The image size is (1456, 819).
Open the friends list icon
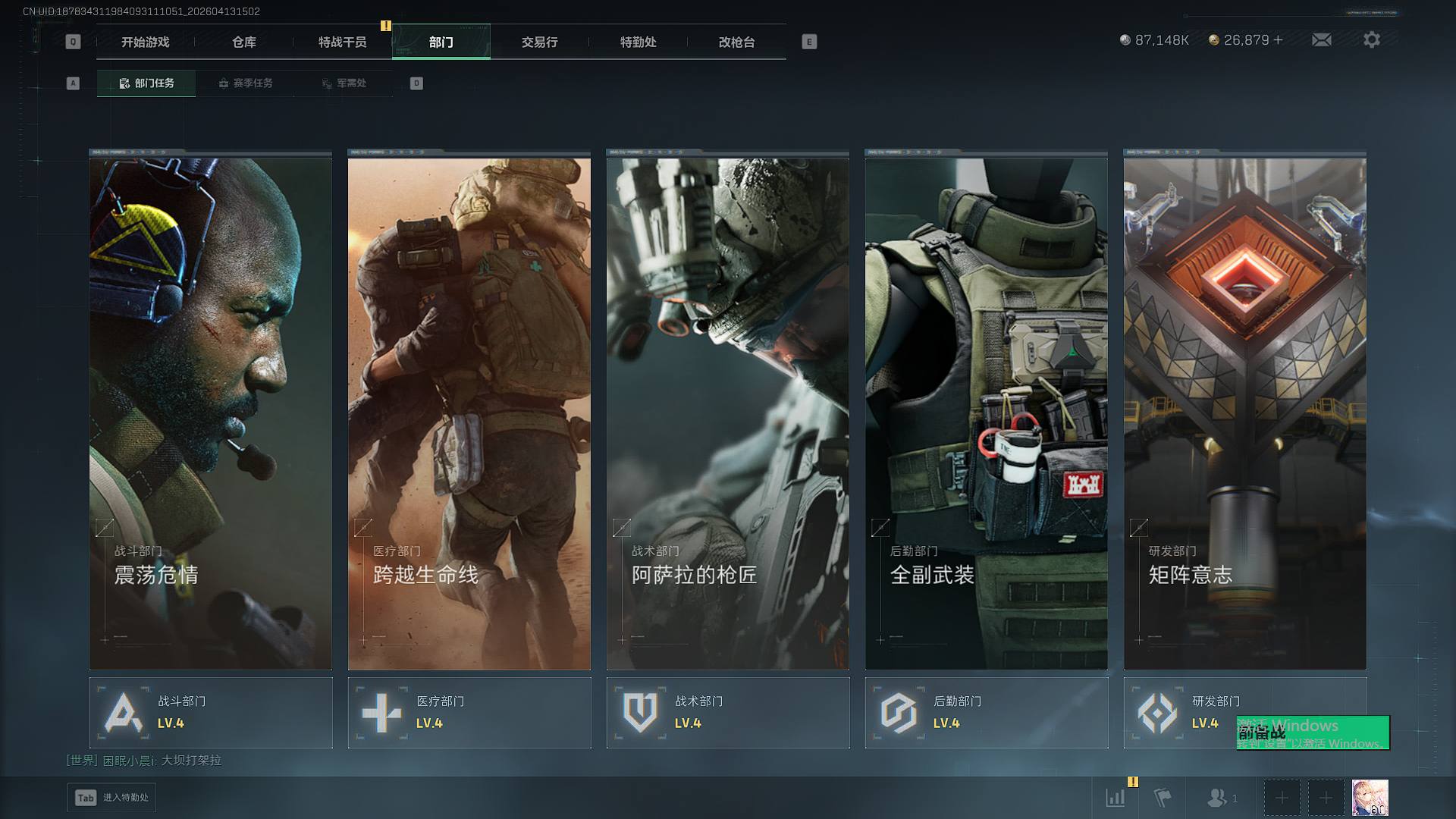click(x=1218, y=798)
